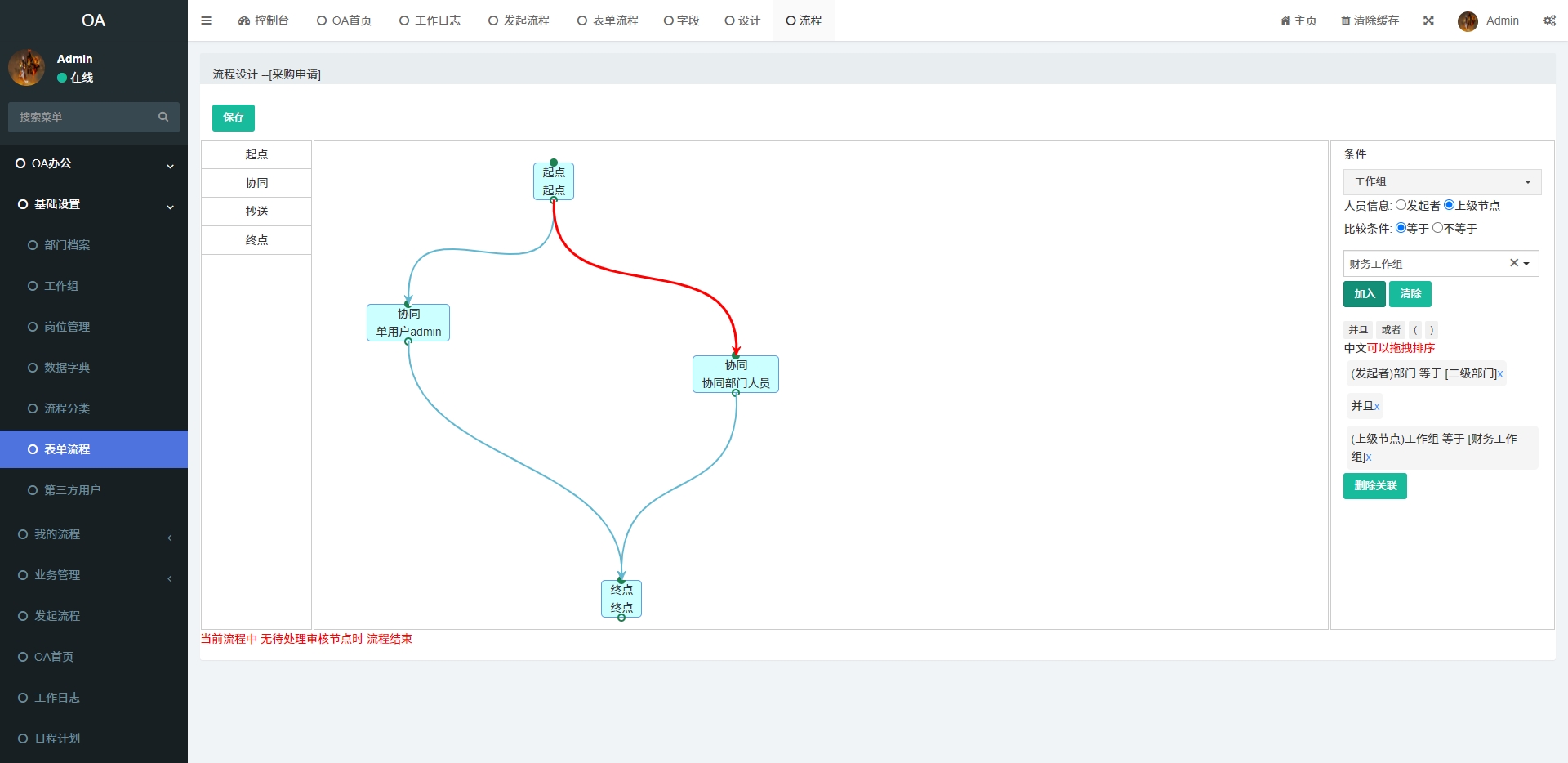Click the hamburger menu toggle icon
The image size is (1568, 763).
point(206,20)
